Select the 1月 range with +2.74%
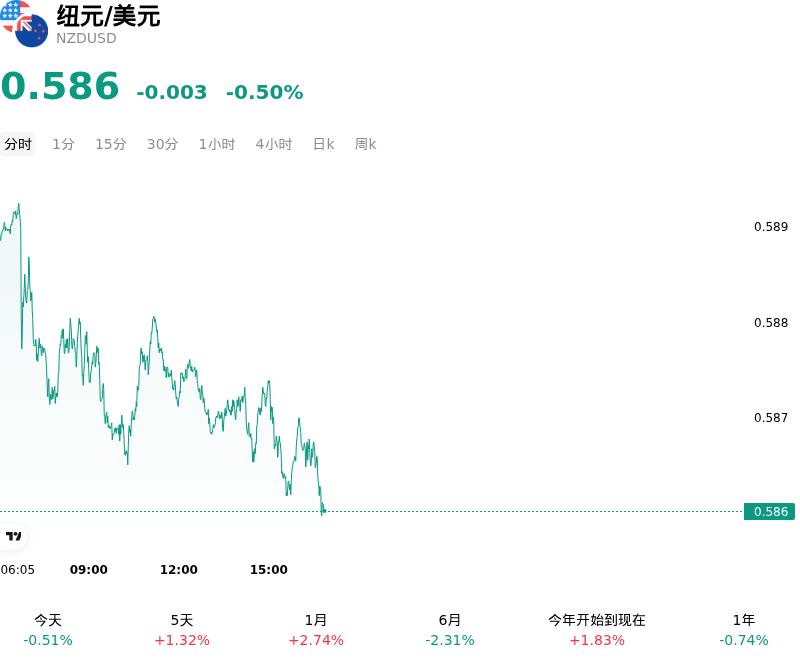 316,630
